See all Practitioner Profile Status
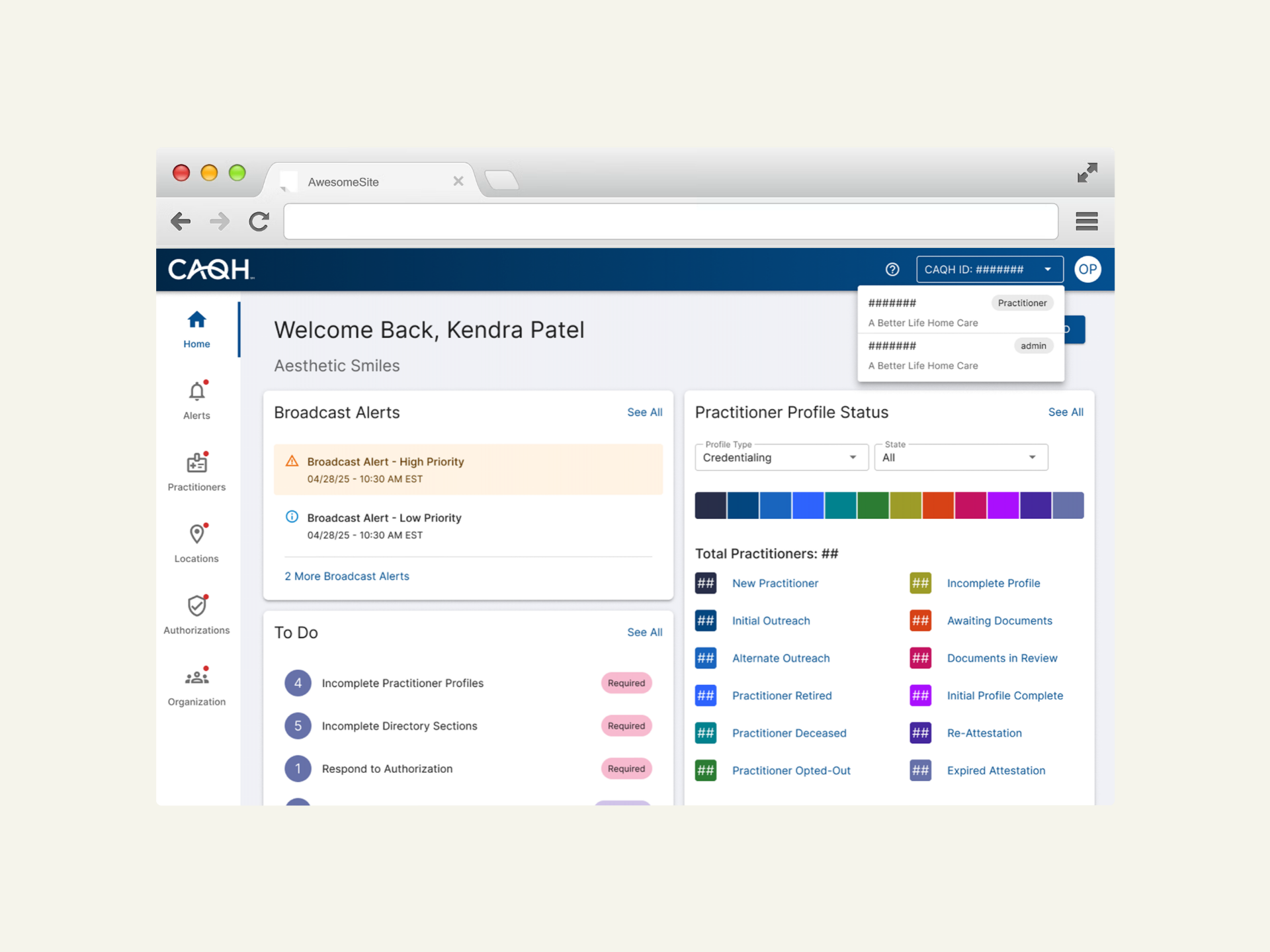 [1066, 412]
